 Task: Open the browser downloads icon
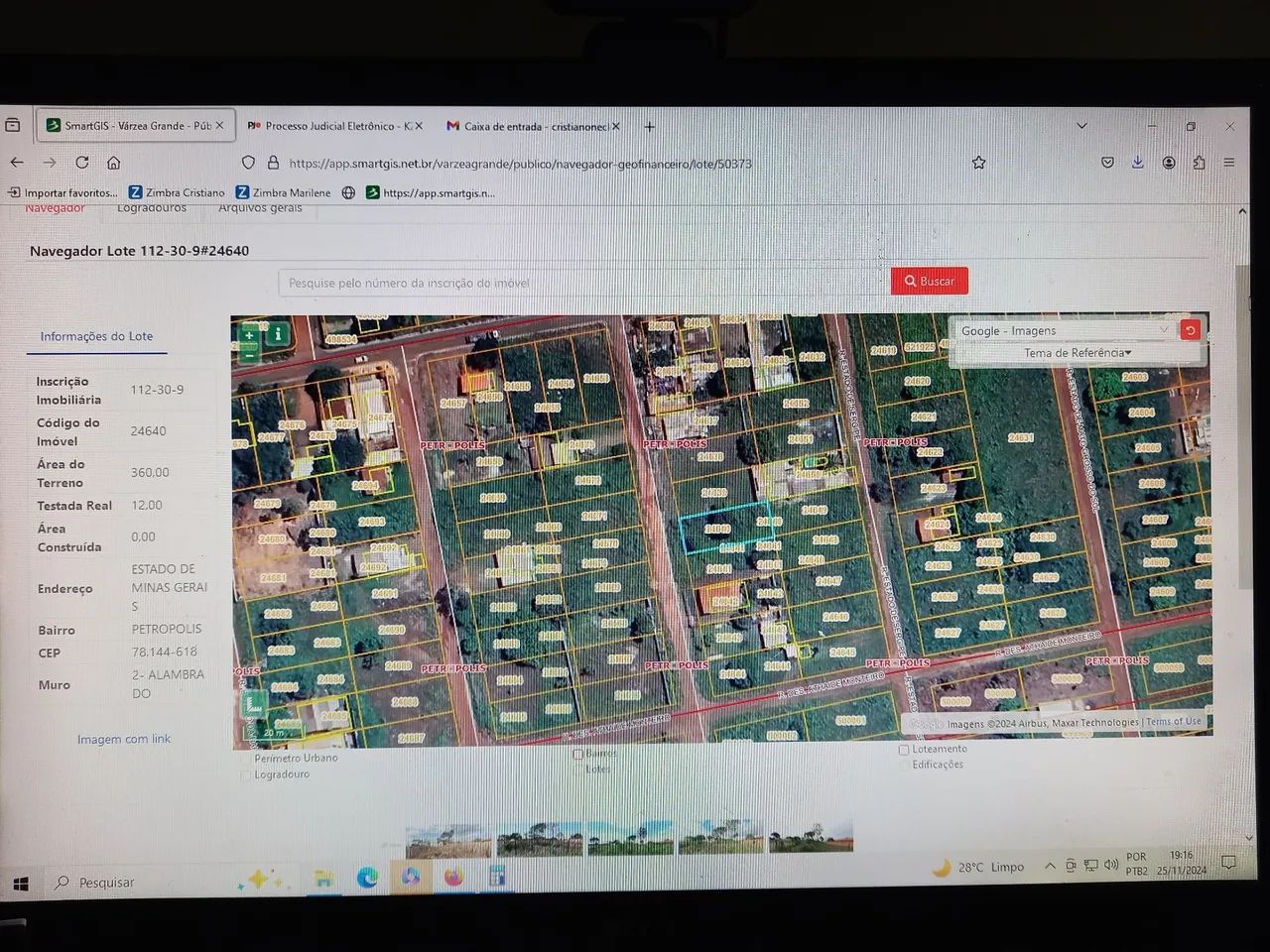[1138, 163]
